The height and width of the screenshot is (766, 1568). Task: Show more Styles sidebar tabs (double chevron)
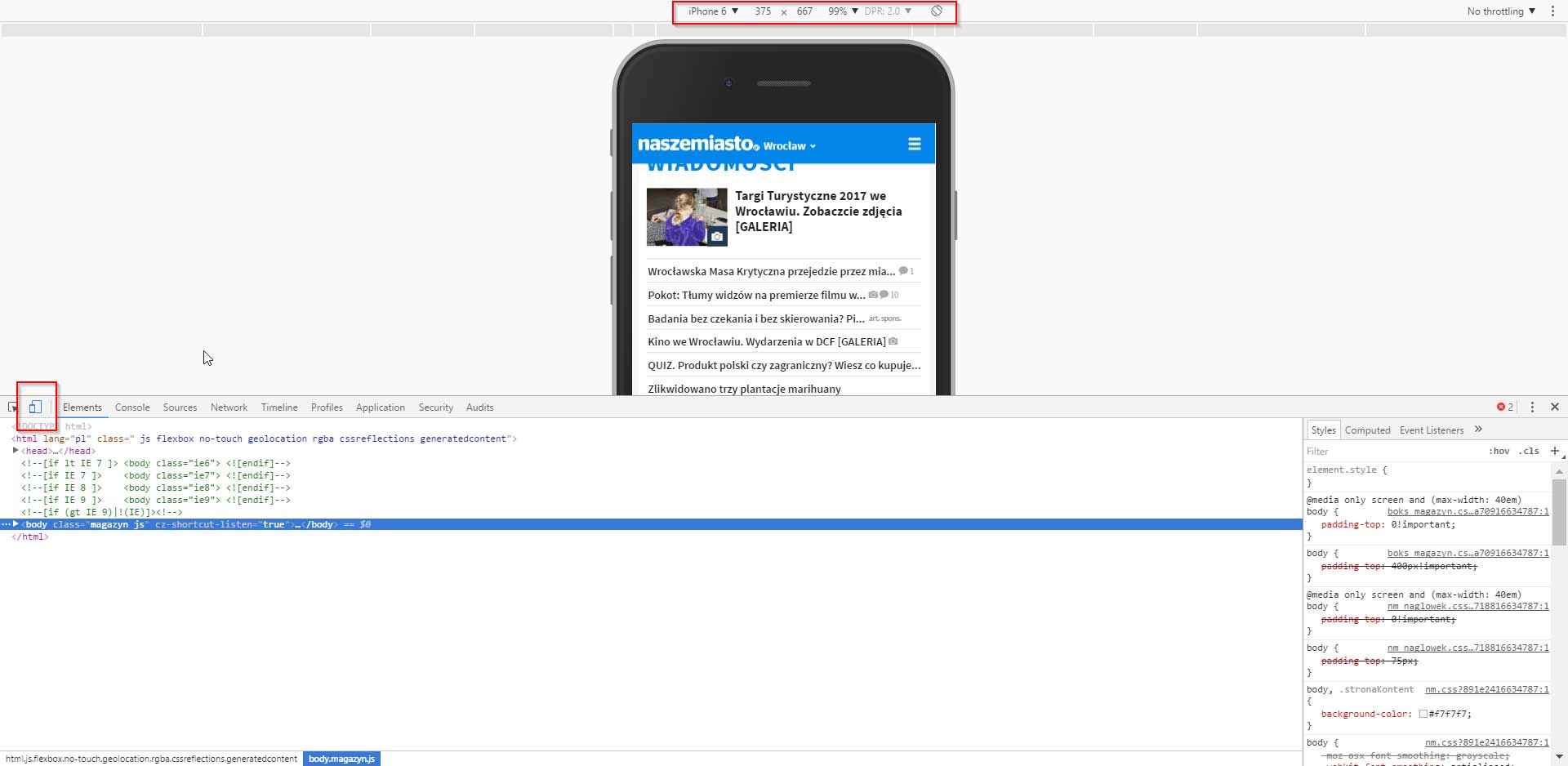pyautogui.click(x=1478, y=430)
